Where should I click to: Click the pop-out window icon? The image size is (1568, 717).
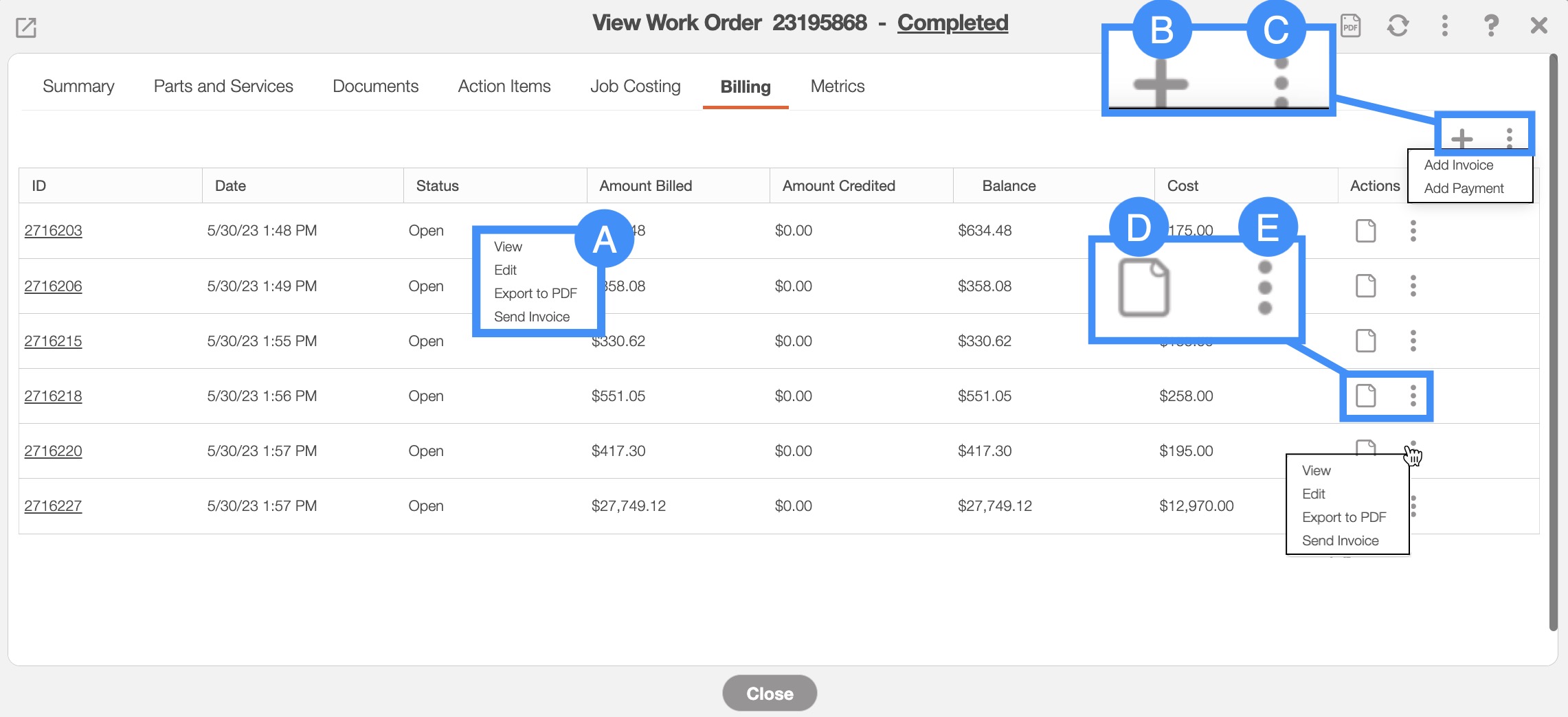tap(26, 28)
